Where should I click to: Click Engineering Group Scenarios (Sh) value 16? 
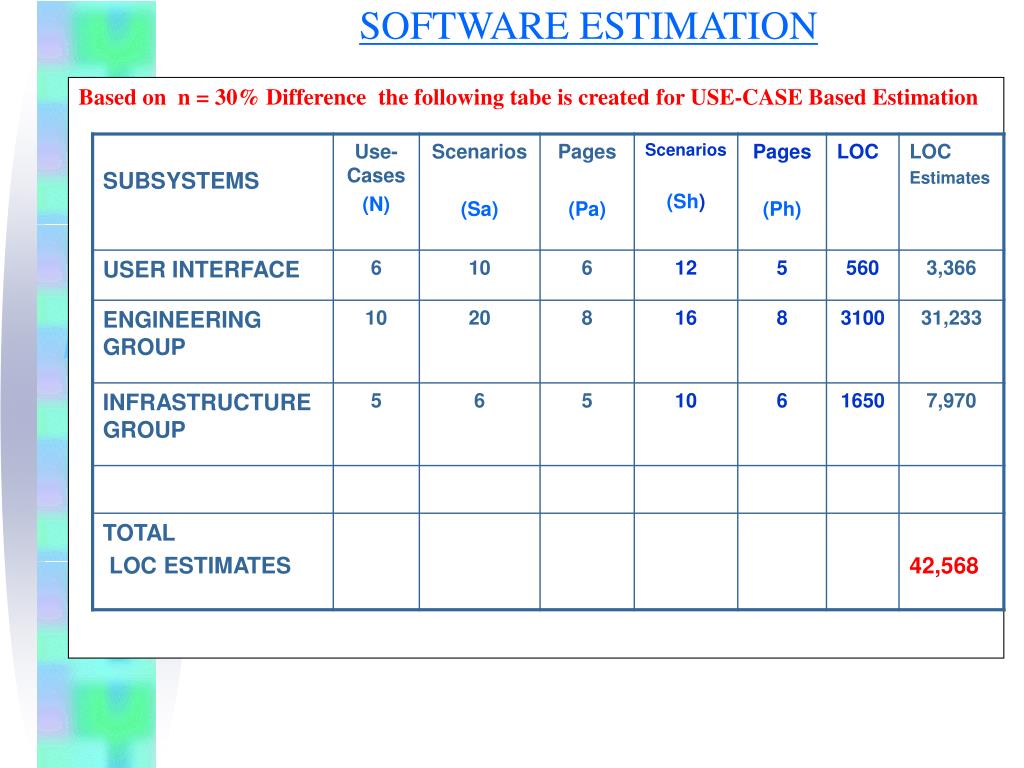click(x=685, y=319)
